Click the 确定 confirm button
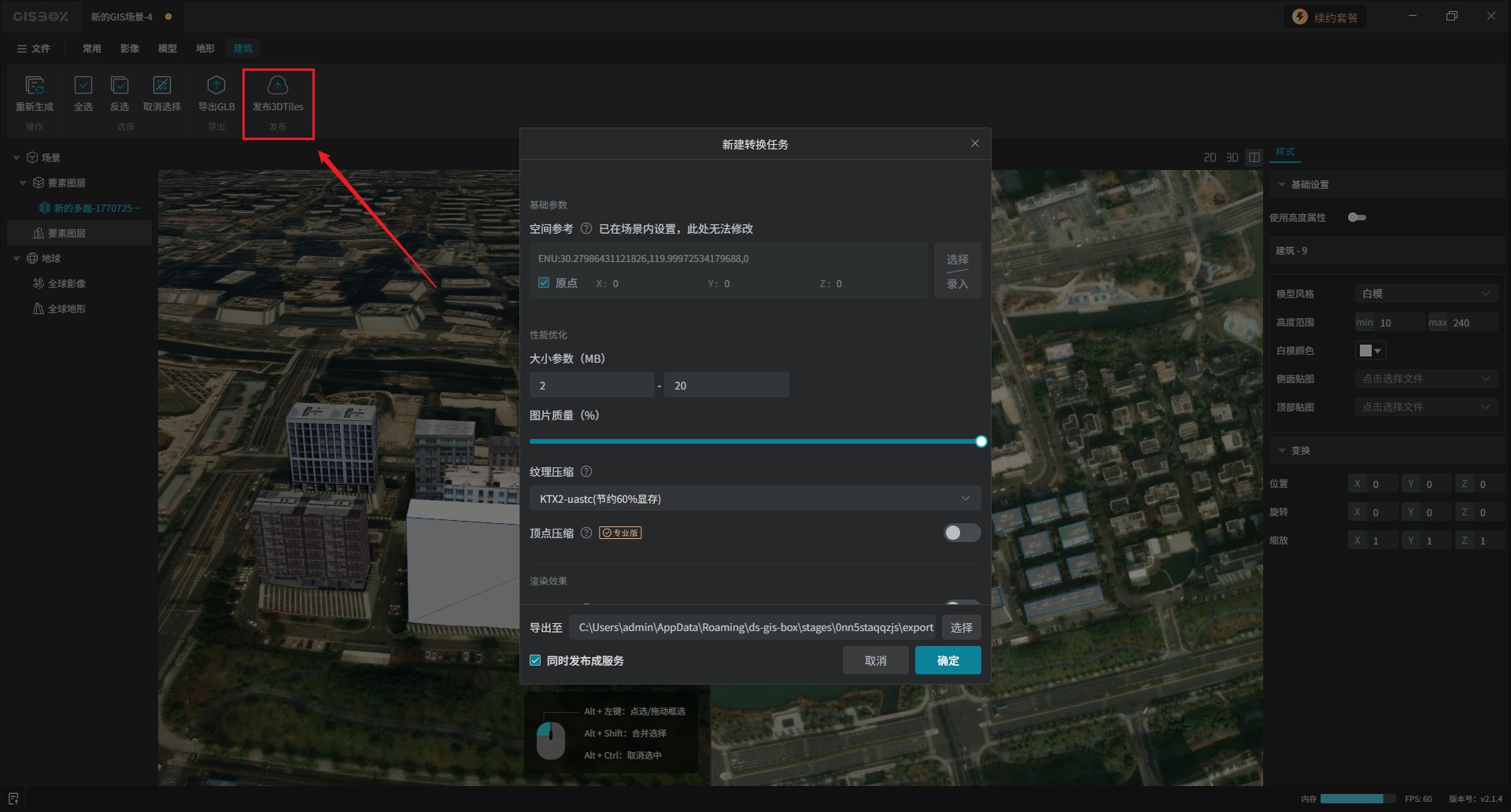 click(x=948, y=661)
